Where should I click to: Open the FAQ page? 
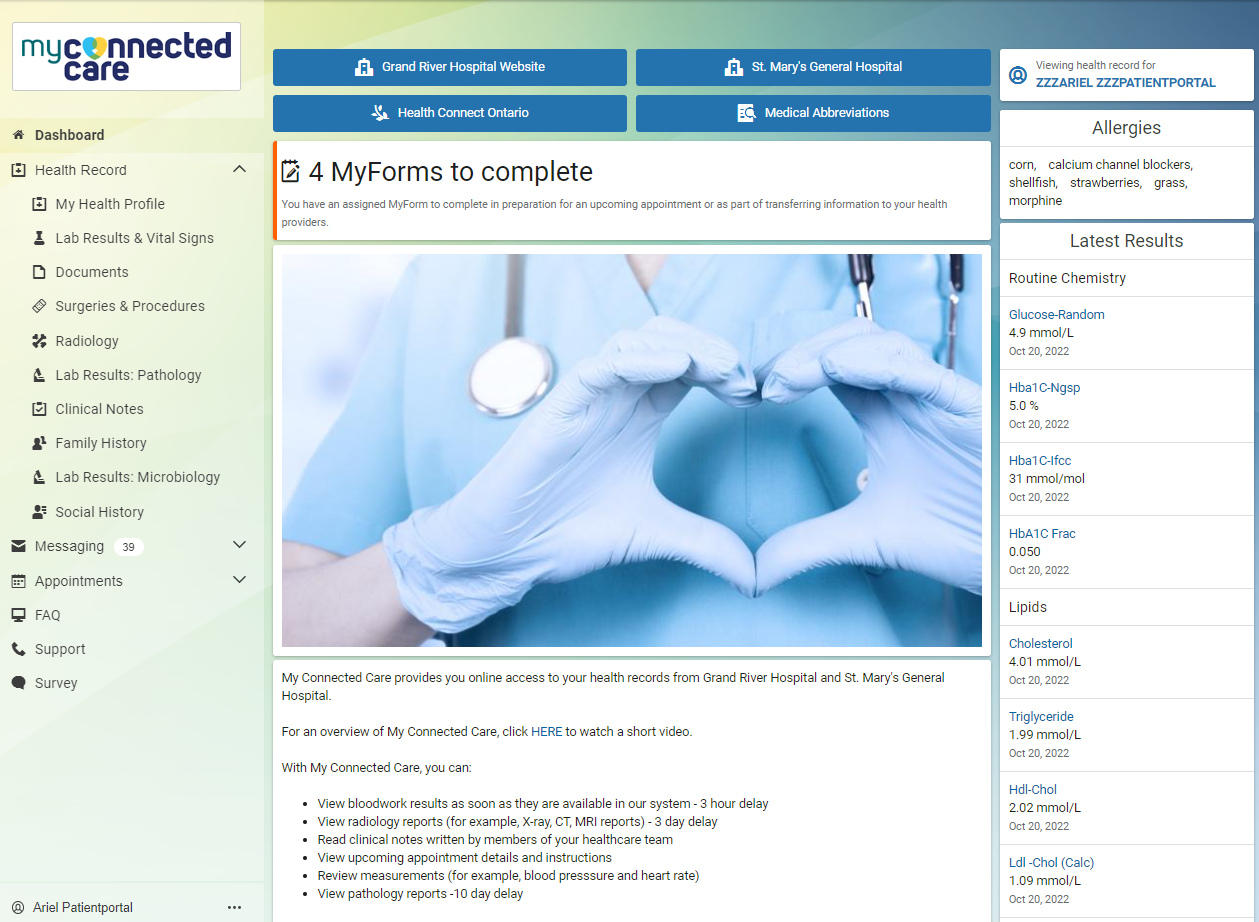[47, 615]
